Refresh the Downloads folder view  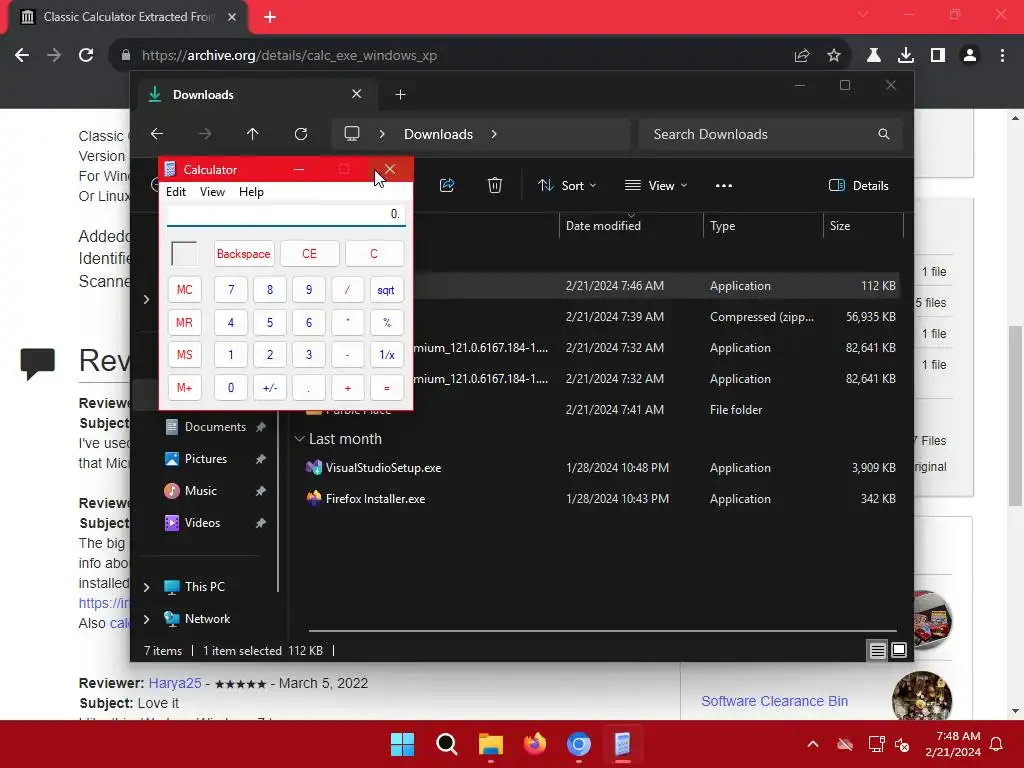point(301,134)
